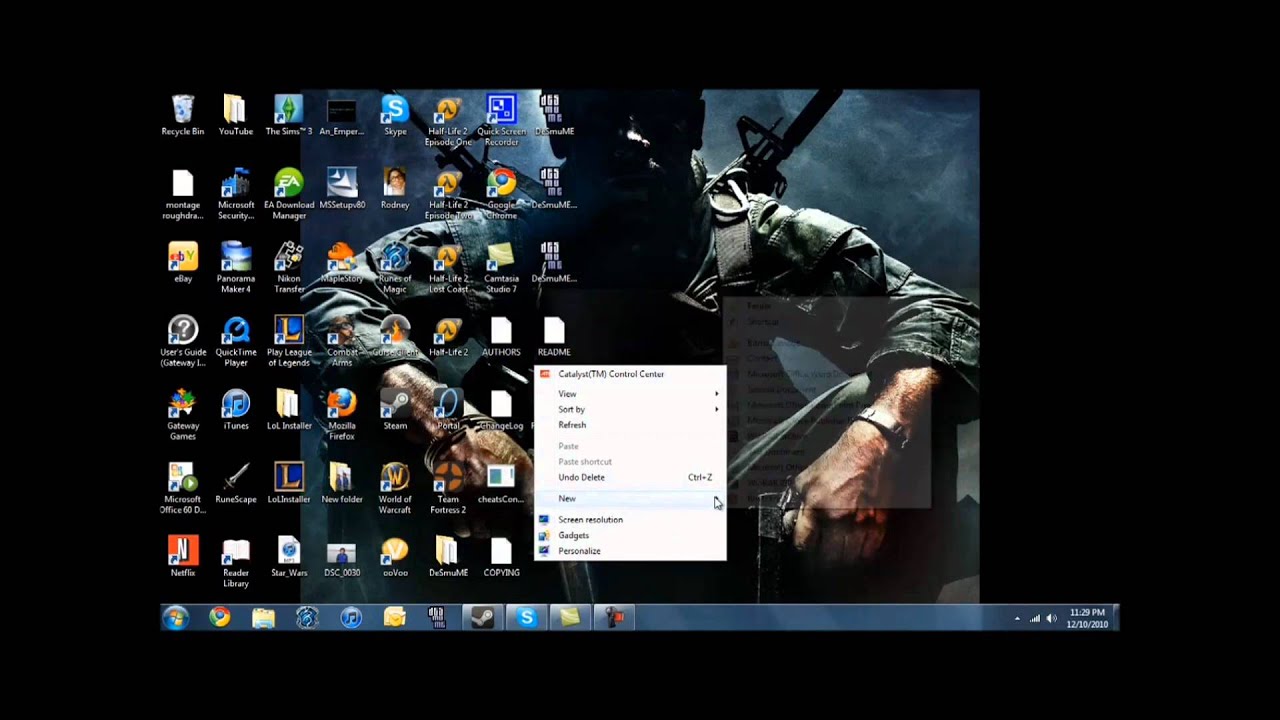Open Gadgets from the context menu
Viewport: 1280px width, 720px height.
630,535
